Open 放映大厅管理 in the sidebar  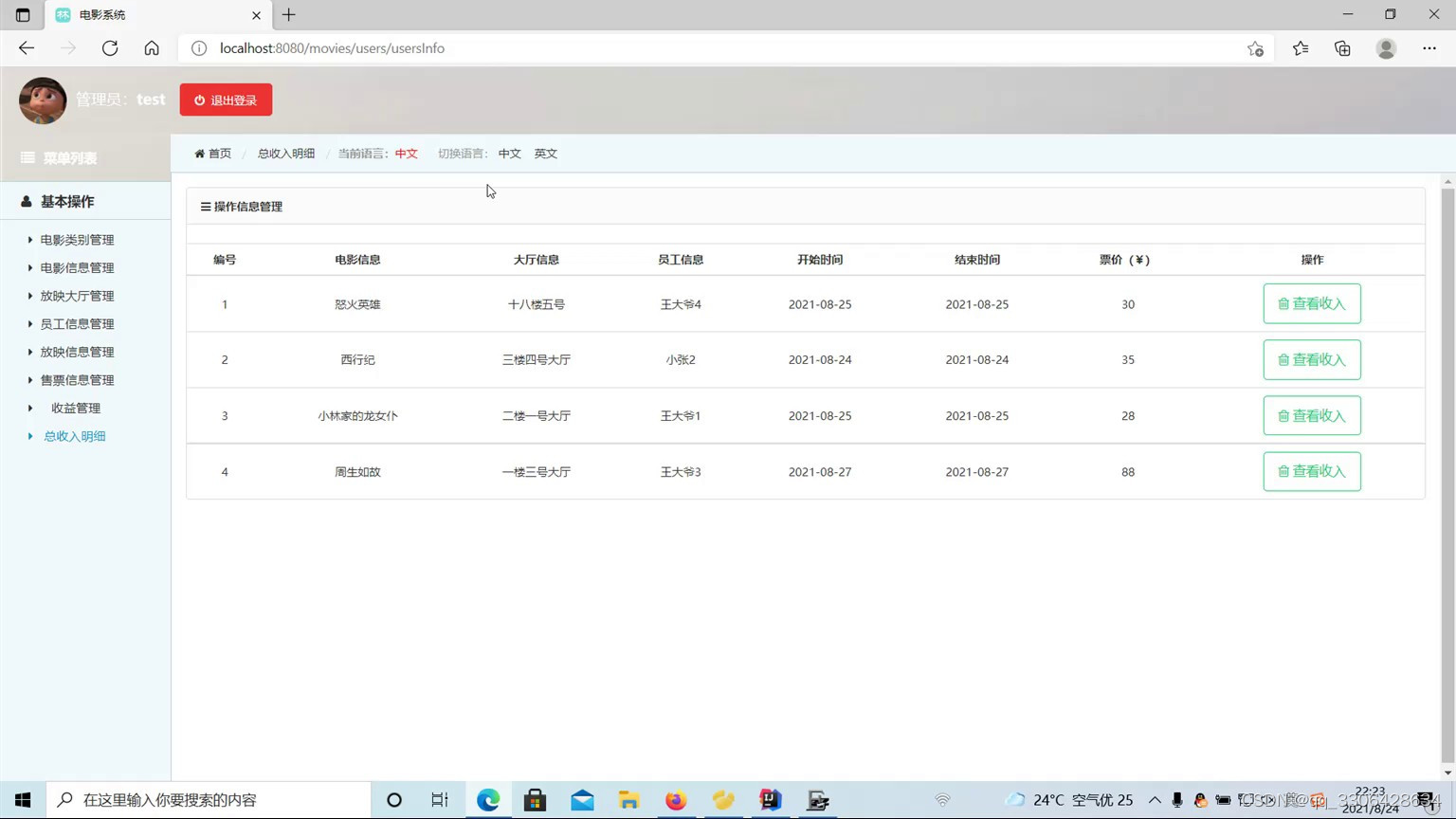coord(77,296)
